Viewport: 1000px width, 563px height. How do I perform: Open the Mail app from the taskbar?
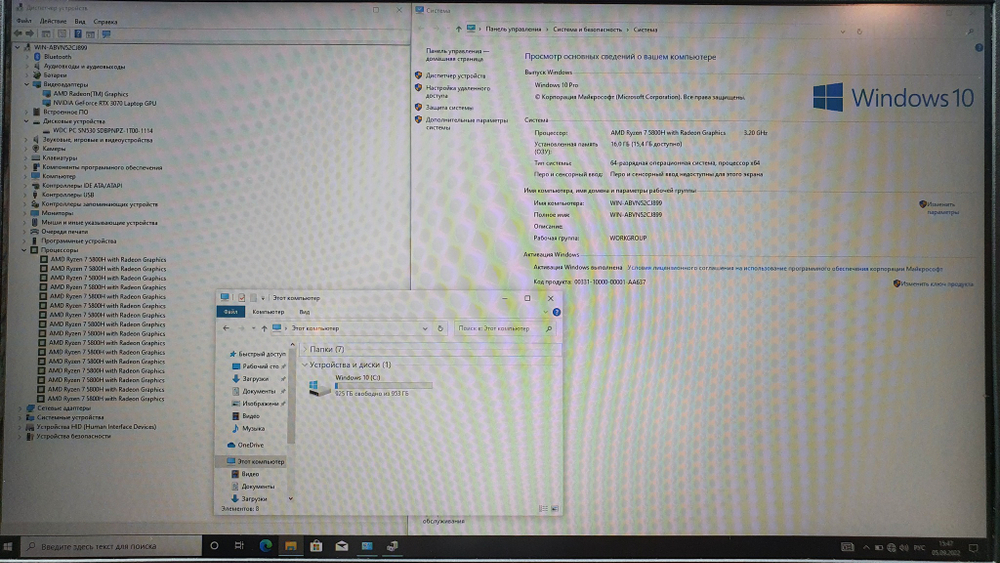(341, 546)
